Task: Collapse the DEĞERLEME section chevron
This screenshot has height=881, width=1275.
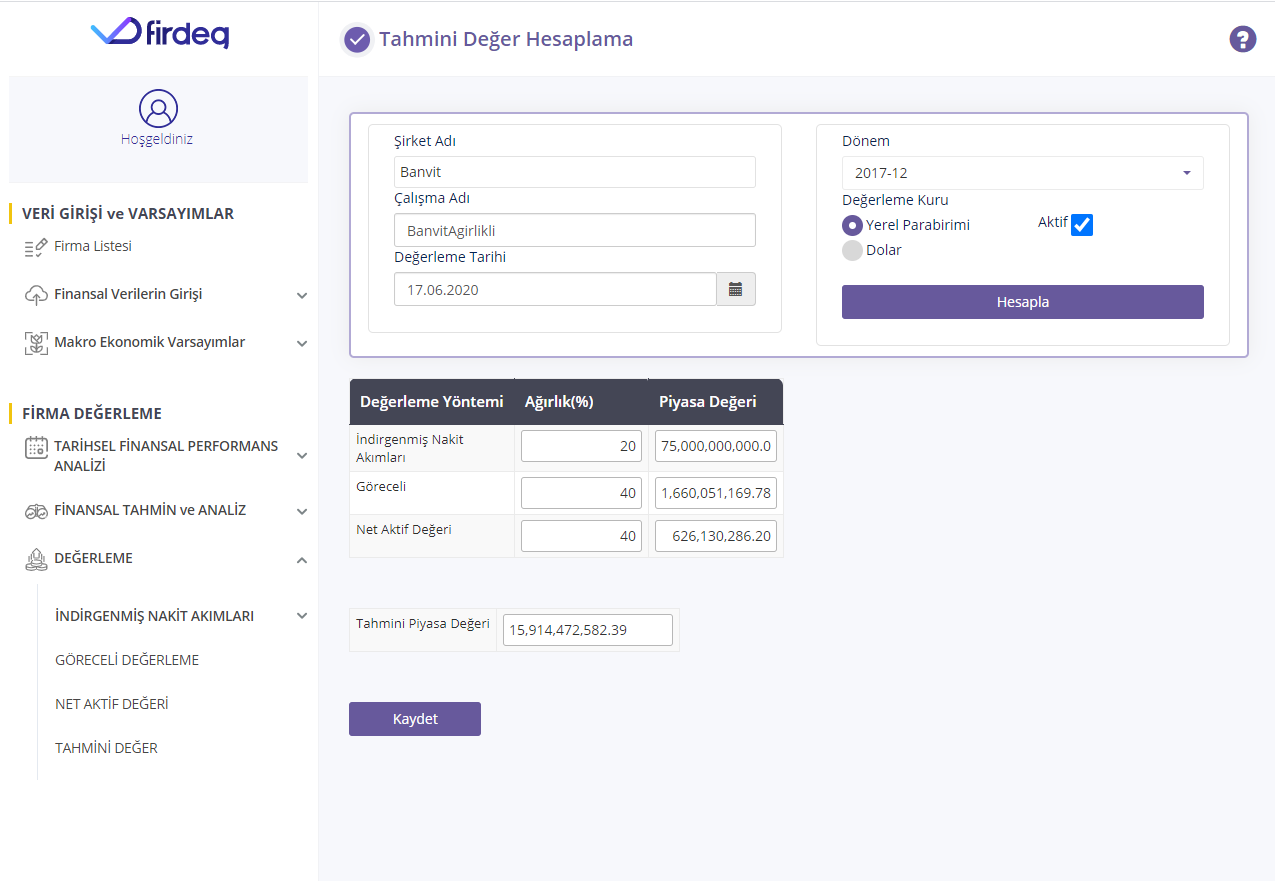Action: coord(302,560)
